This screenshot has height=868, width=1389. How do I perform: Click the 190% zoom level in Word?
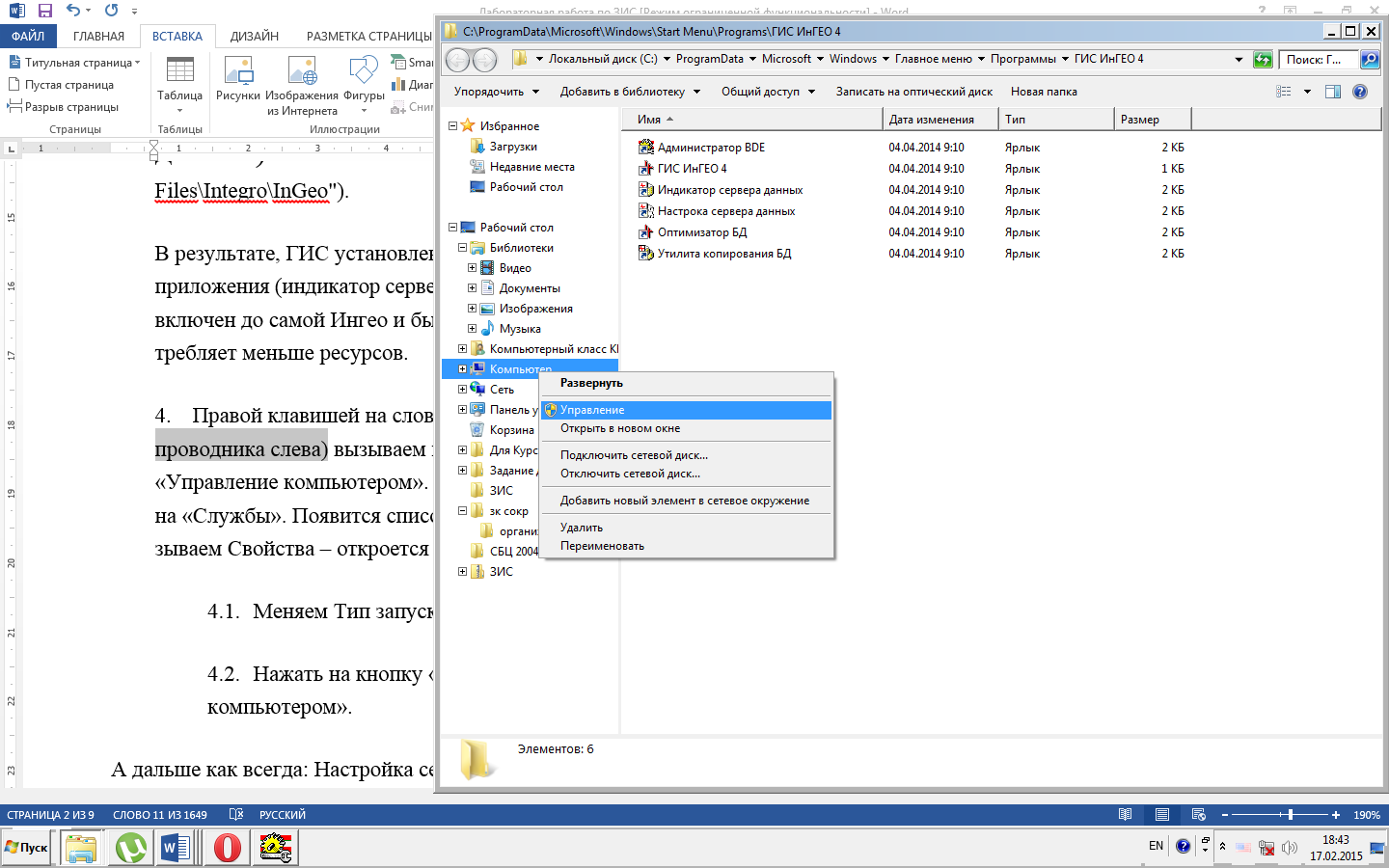pos(1367,815)
